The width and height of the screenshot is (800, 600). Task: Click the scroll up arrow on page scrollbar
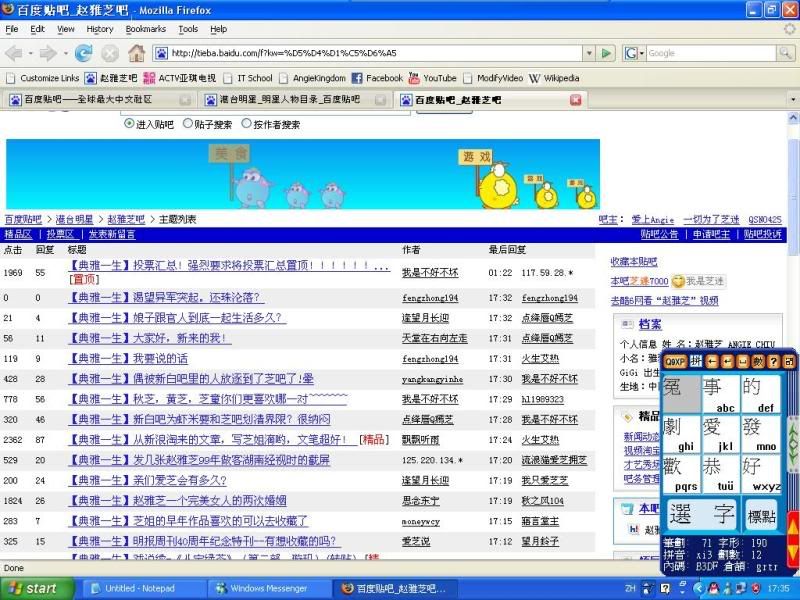(793, 118)
